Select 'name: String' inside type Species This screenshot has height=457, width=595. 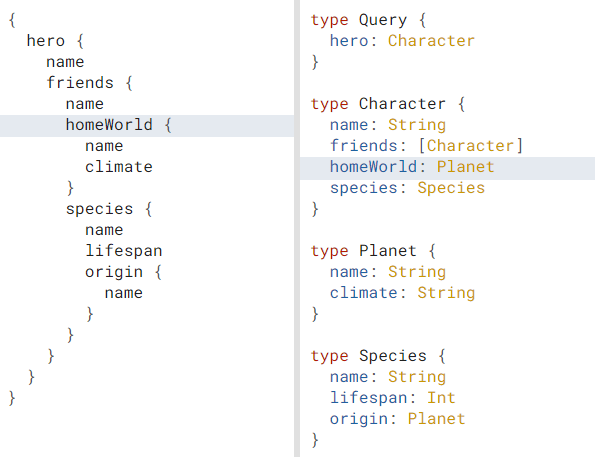(x=388, y=377)
